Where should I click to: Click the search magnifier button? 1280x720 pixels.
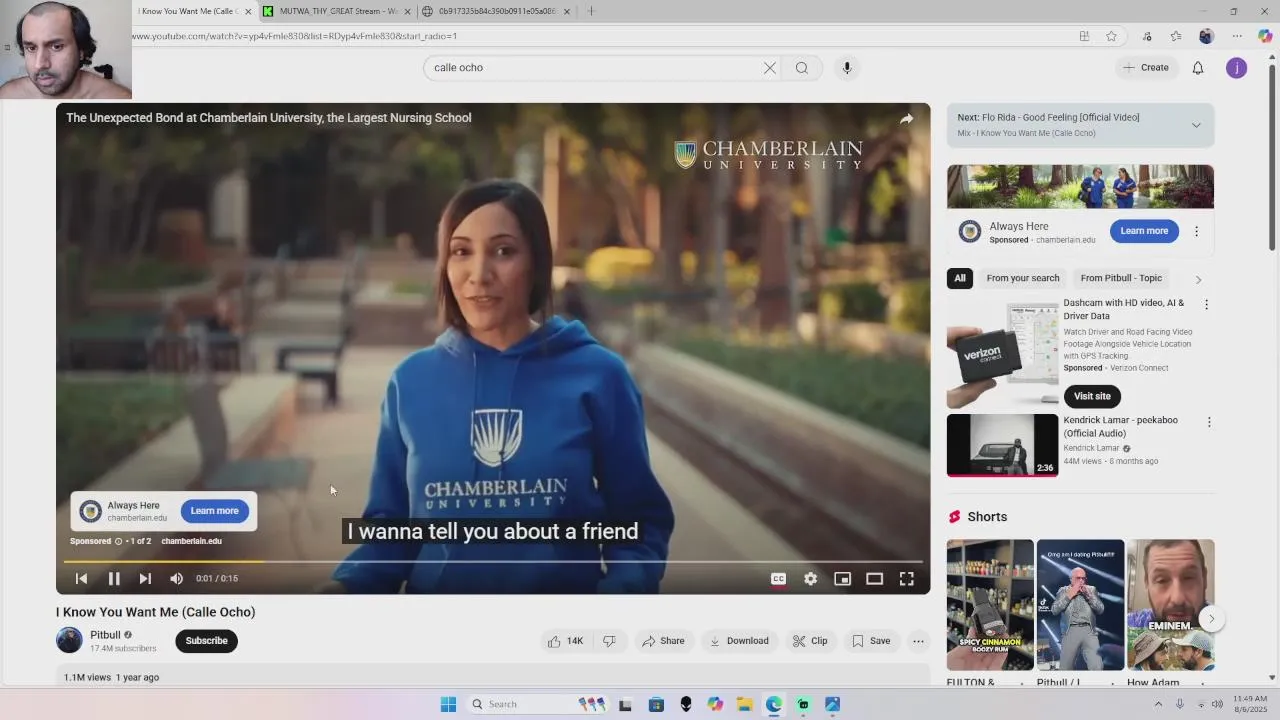(802, 68)
